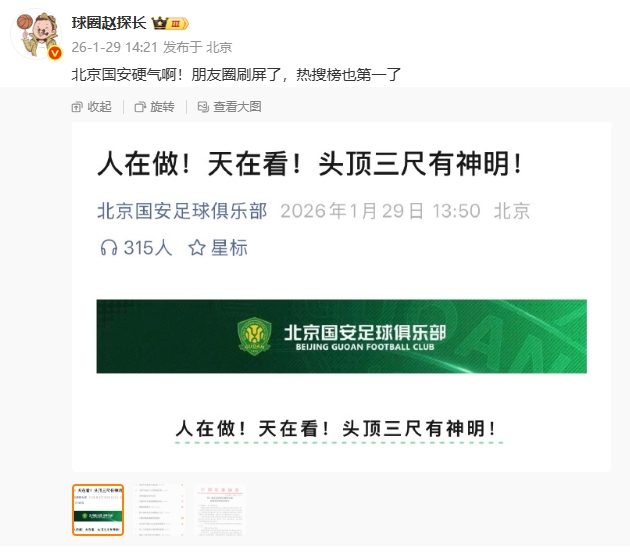Rotate the image via 旋转 label
This screenshot has width=630, height=553.
click(162, 107)
